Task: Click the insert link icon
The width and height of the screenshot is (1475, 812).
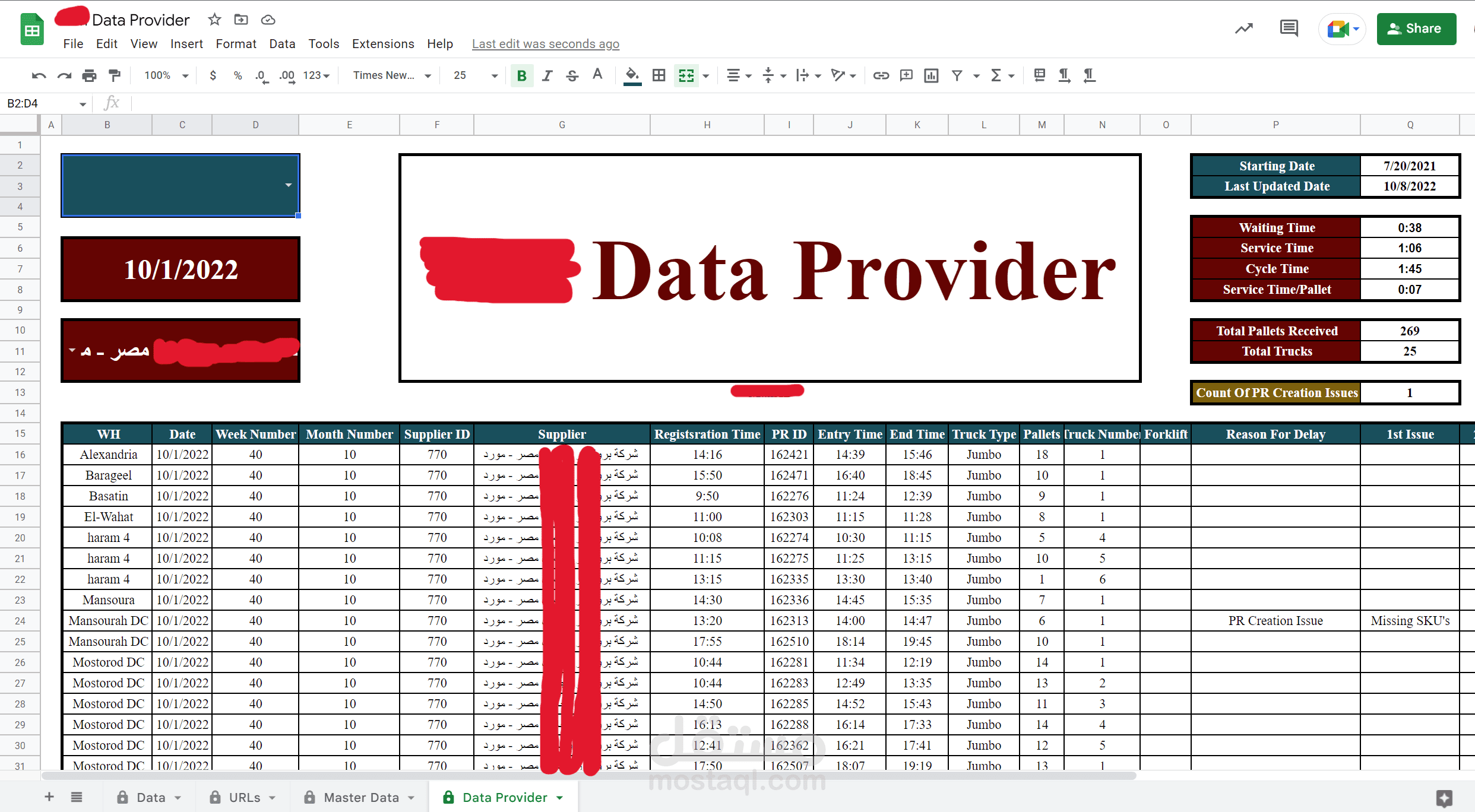Action: pos(881,75)
